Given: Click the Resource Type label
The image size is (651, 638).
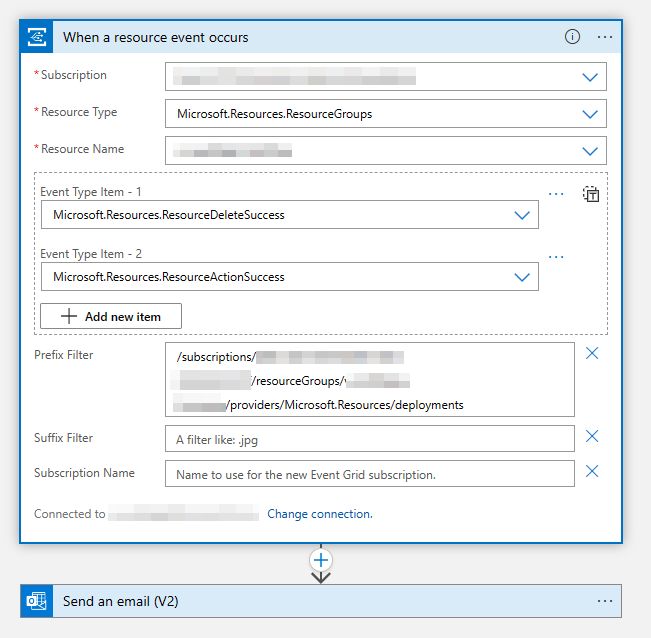Looking at the screenshot, I should [78, 112].
